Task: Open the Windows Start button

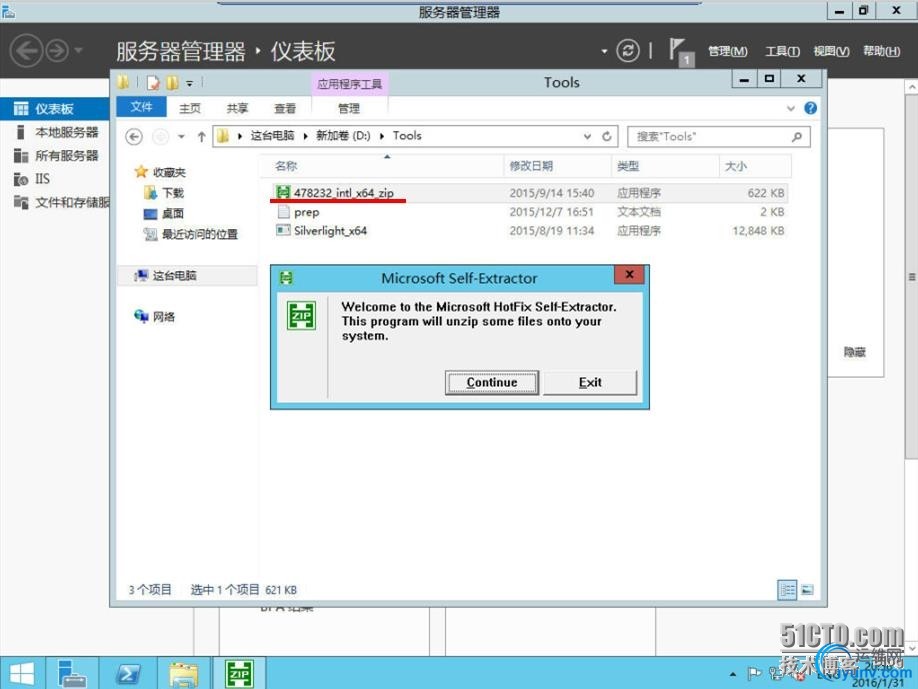Action: 22,674
